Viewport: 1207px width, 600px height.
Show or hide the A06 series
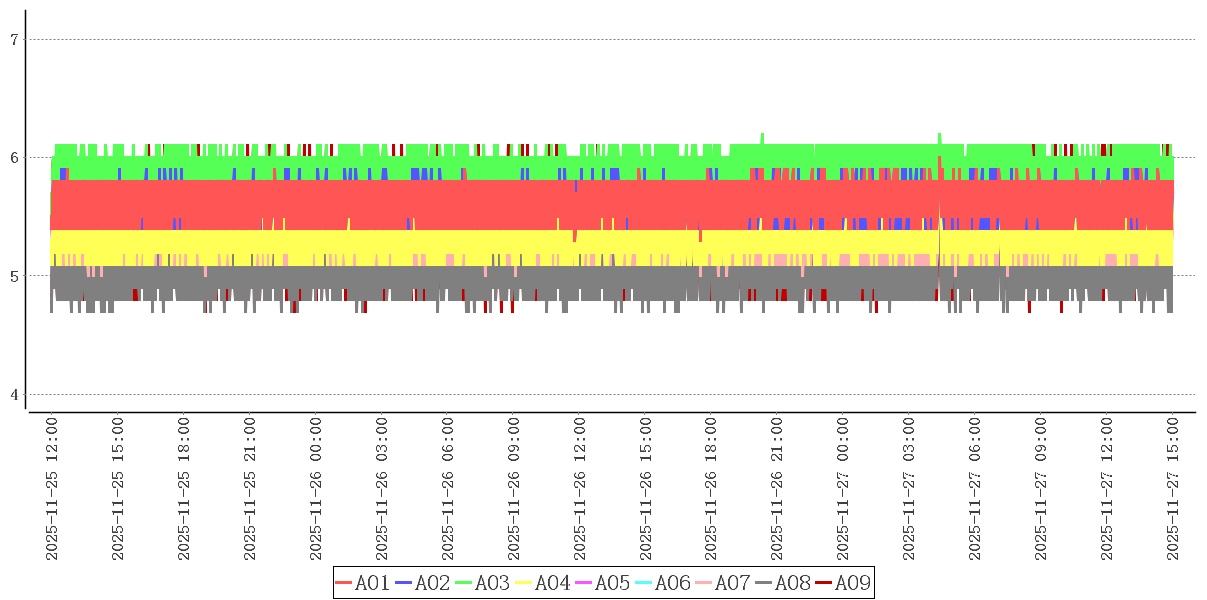point(663,583)
